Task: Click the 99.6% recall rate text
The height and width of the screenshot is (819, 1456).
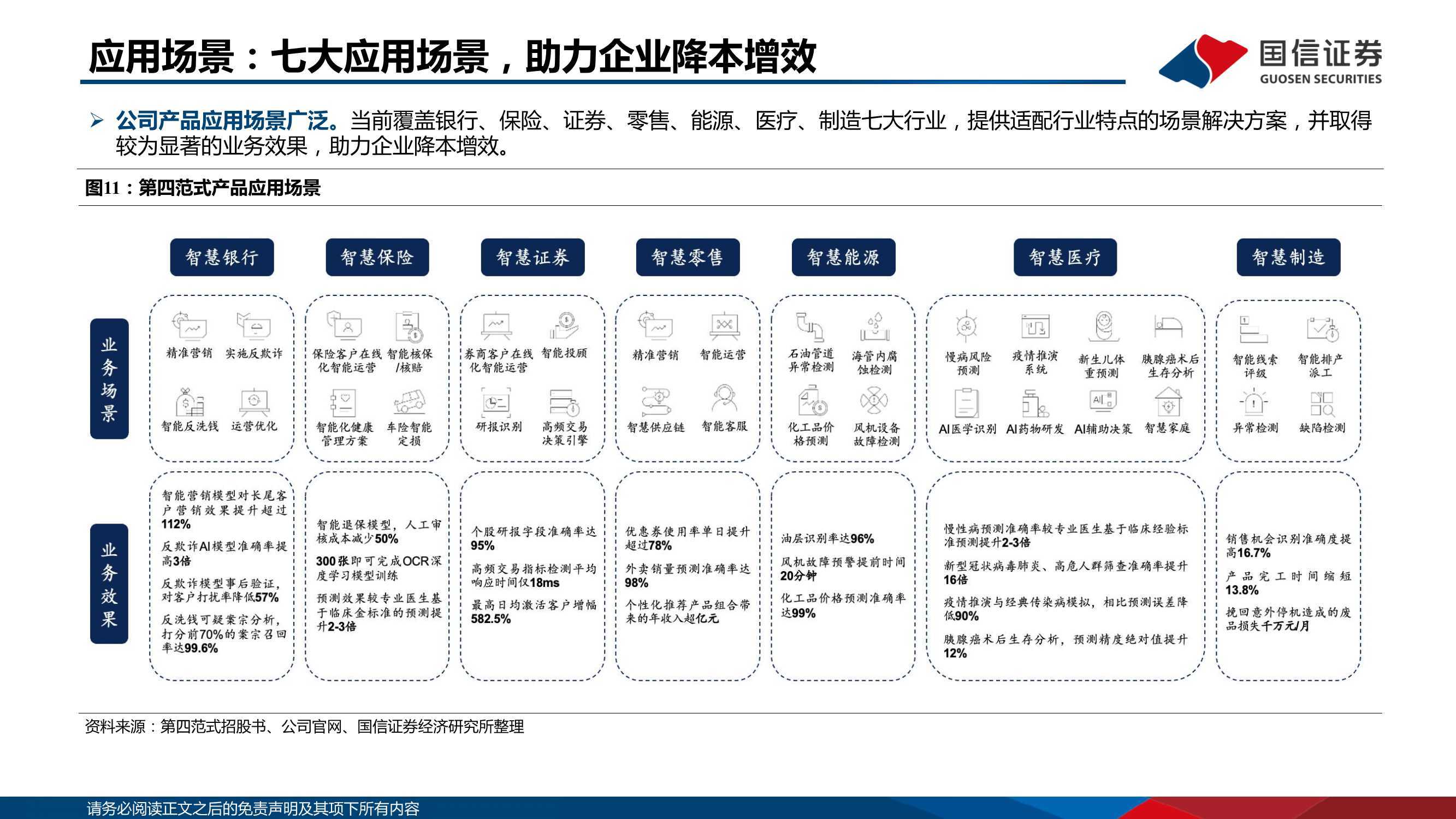Action: (200, 648)
